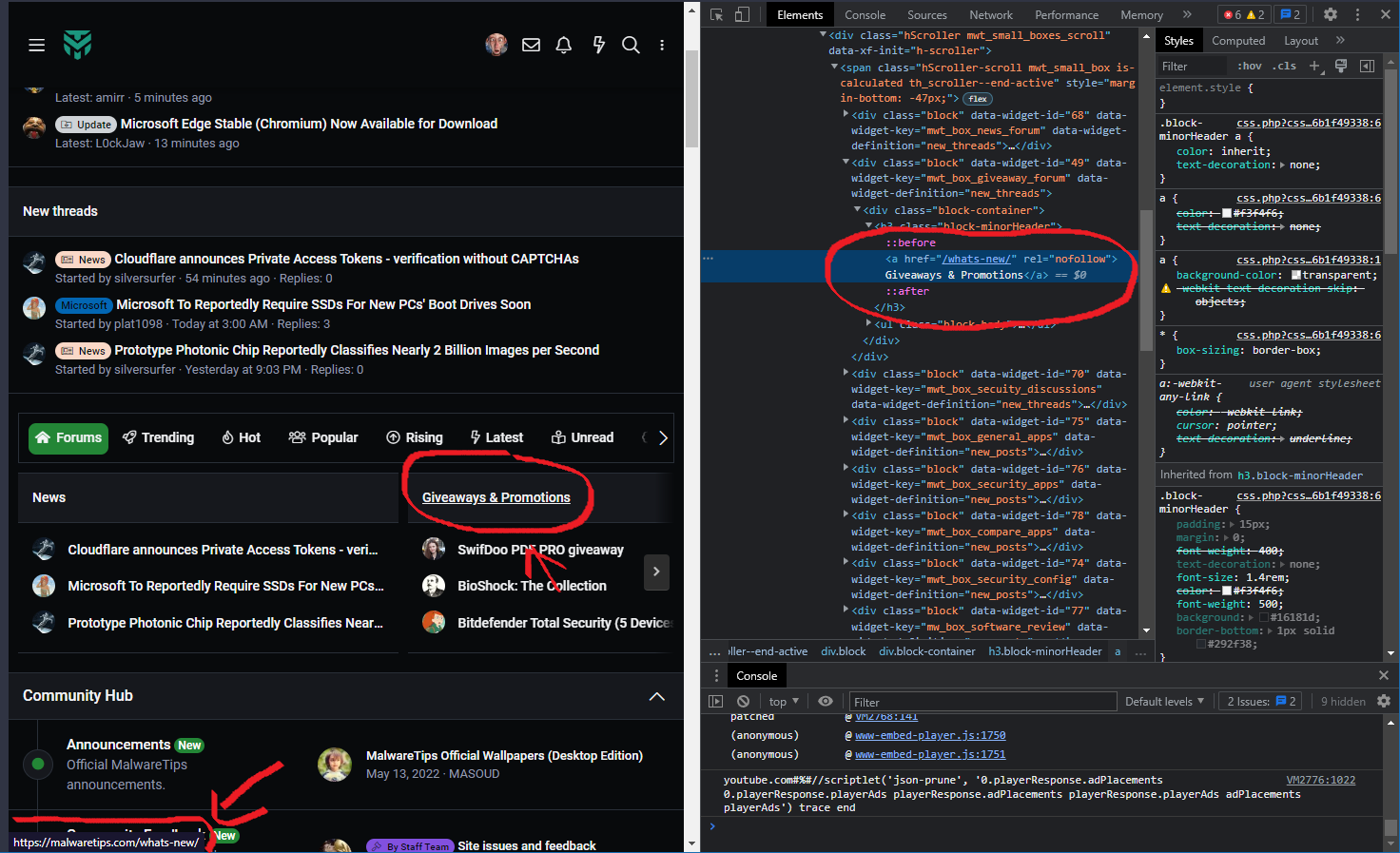The width and height of the screenshot is (1400, 853).
Task: Click the three dots beside selected DOM node
Action: (x=708, y=259)
